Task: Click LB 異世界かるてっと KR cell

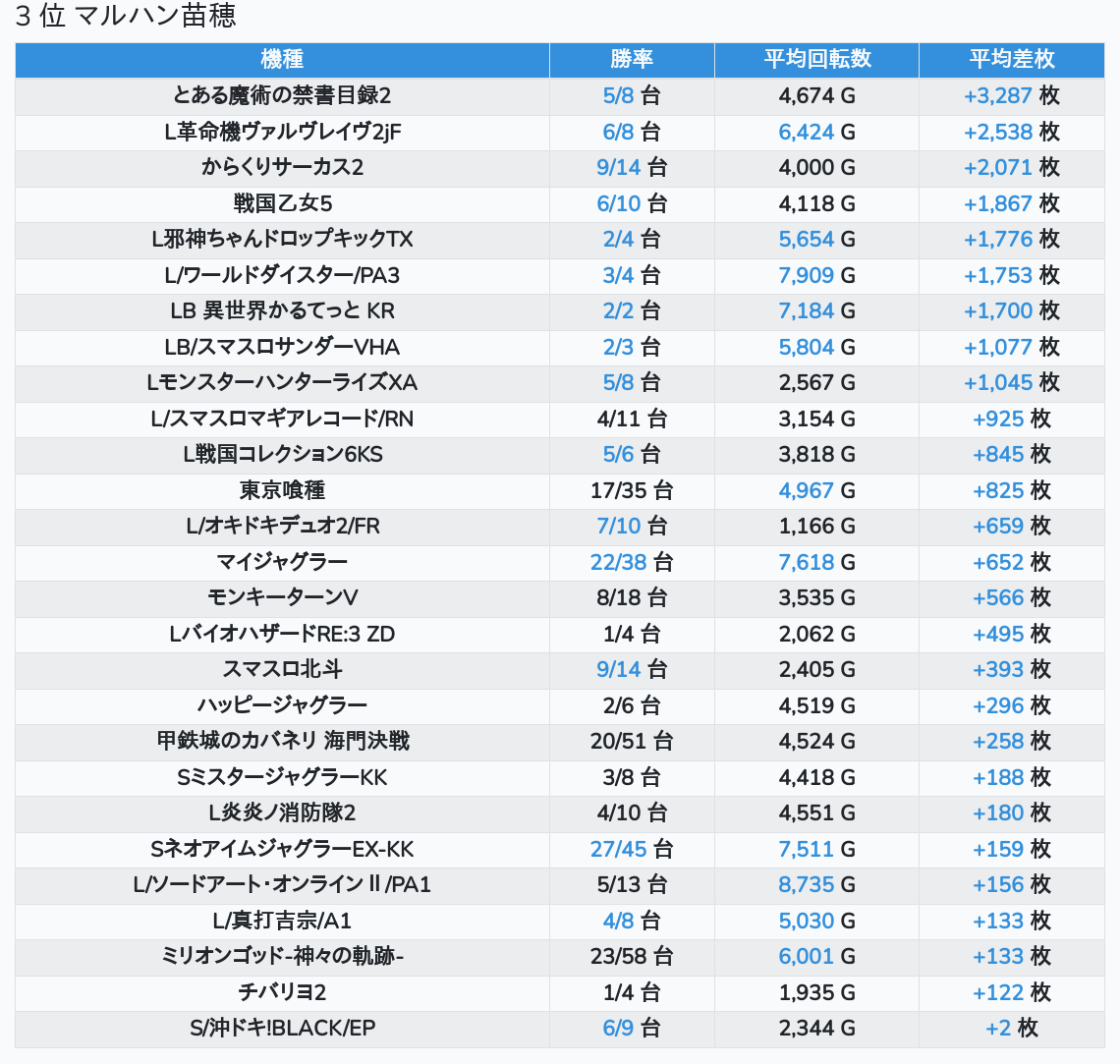Action: tap(282, 311)
